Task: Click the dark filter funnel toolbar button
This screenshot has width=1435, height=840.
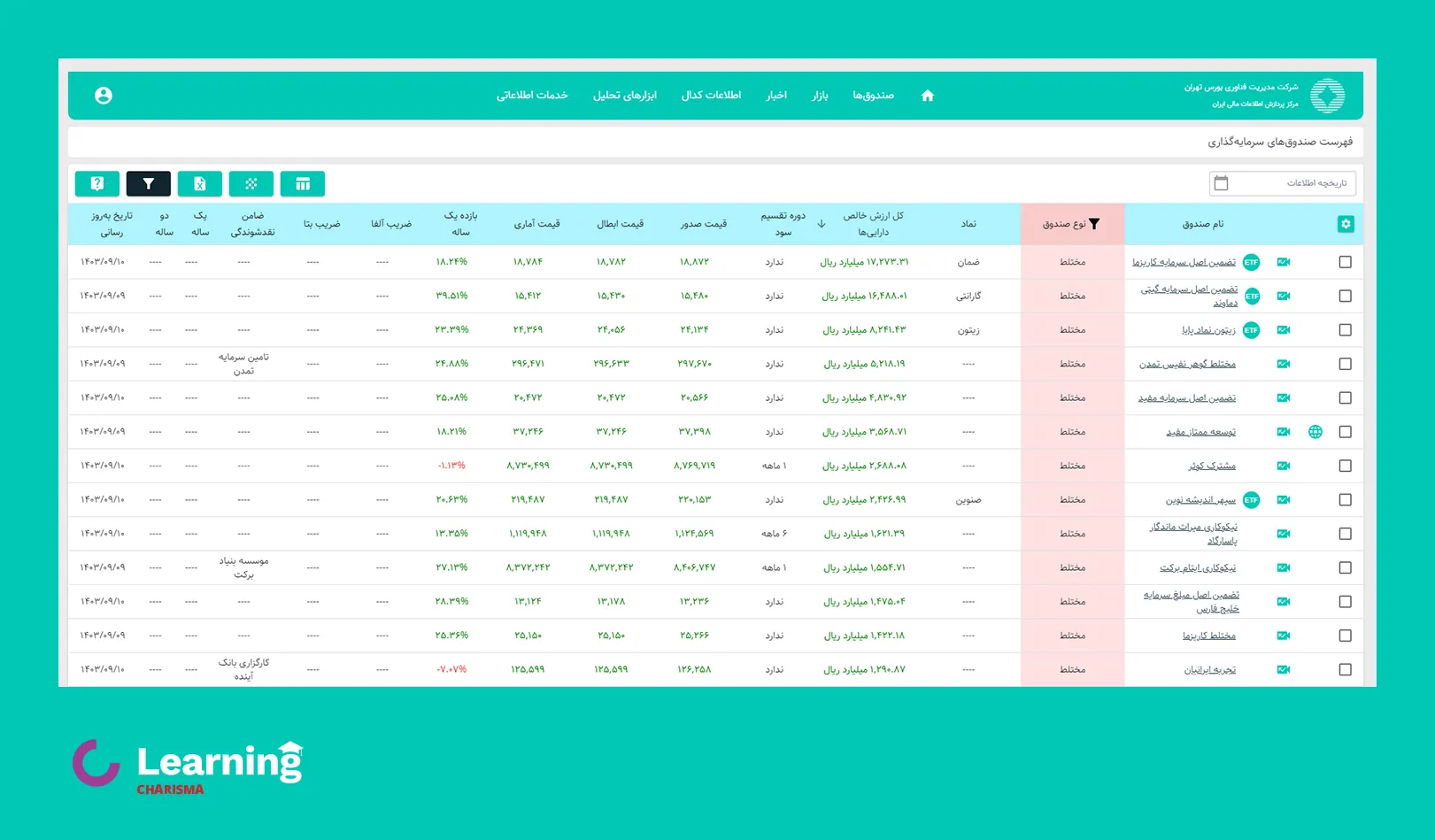Action: [x=149, y=184]
